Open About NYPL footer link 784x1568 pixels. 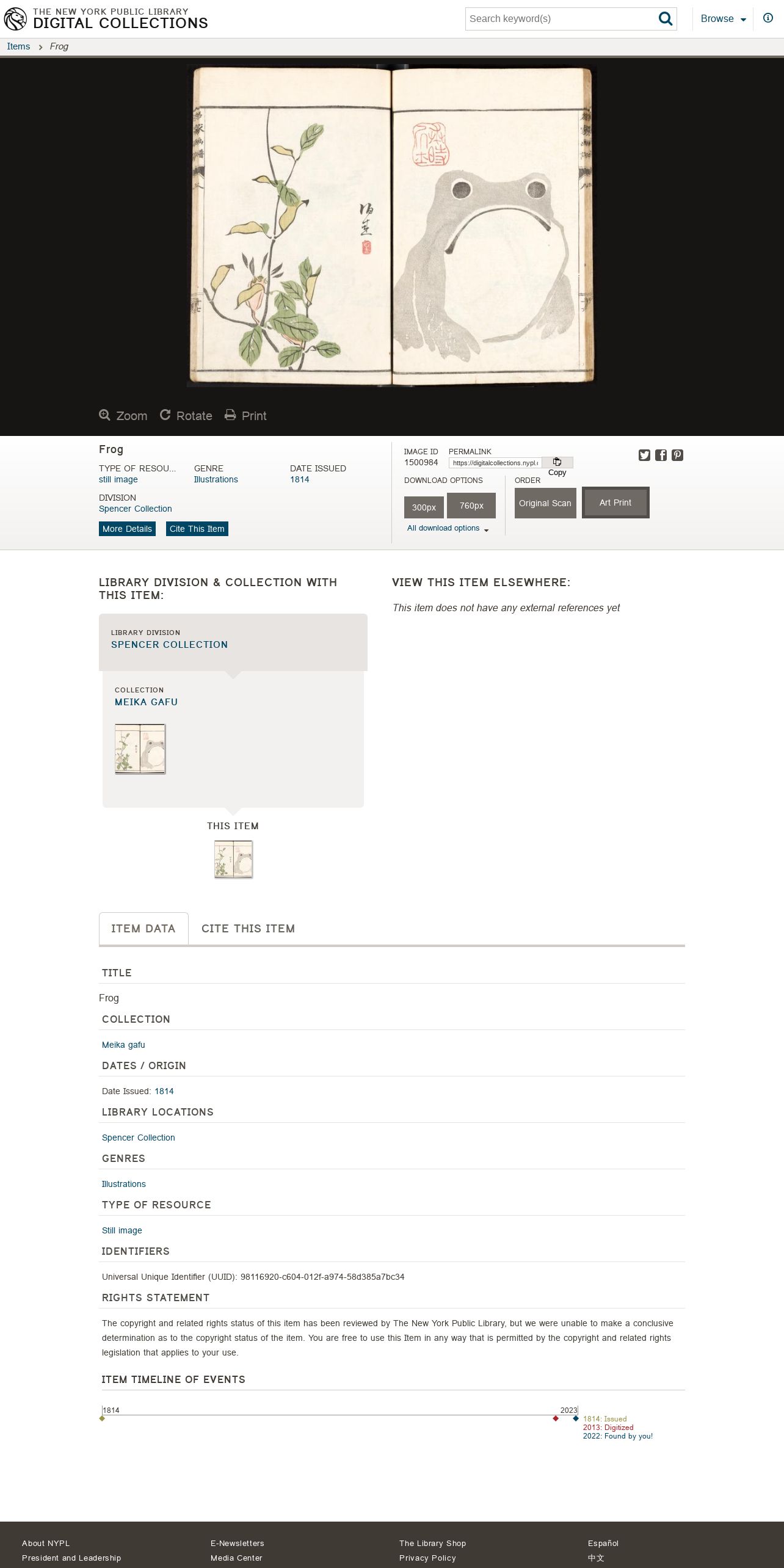[x=46, y=1543]
